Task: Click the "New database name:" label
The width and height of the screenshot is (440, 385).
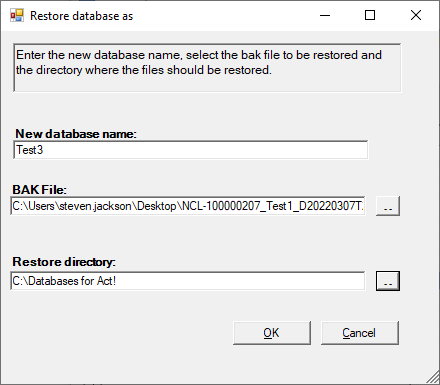Action: pyautogui.click(x=76, y=134)
